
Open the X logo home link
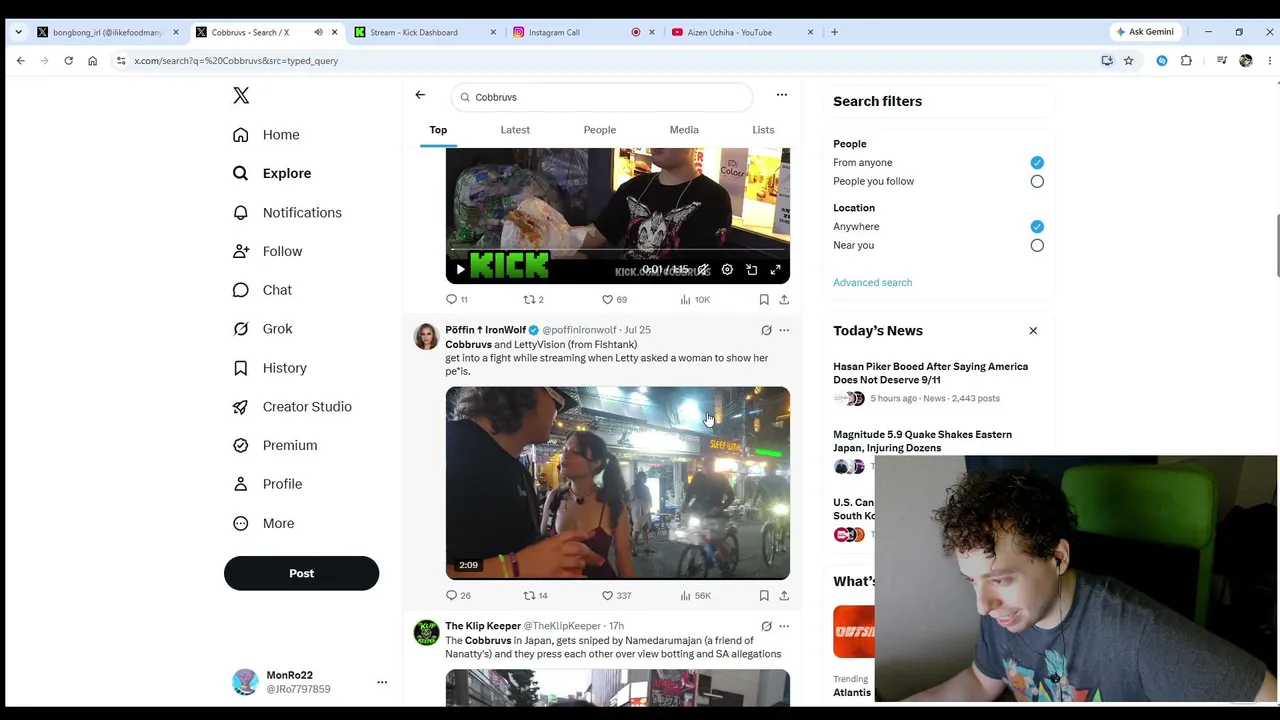coord(241,95)
